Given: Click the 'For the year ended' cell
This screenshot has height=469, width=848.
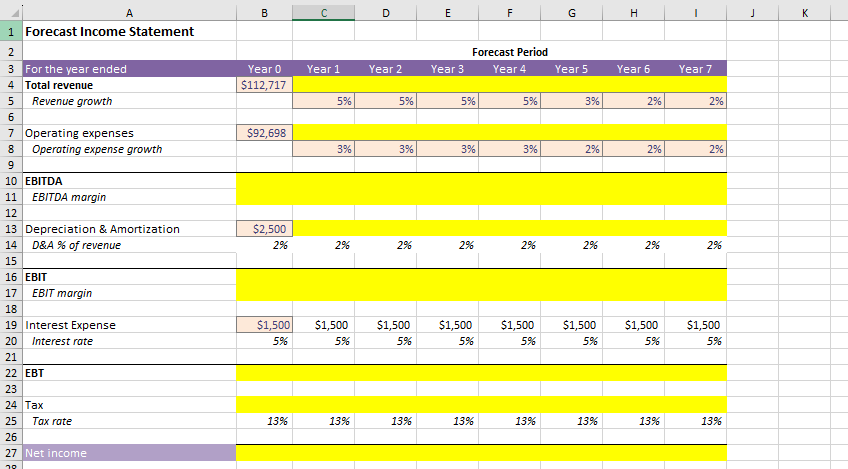Looking at the screenshot, I should point(129,69).
